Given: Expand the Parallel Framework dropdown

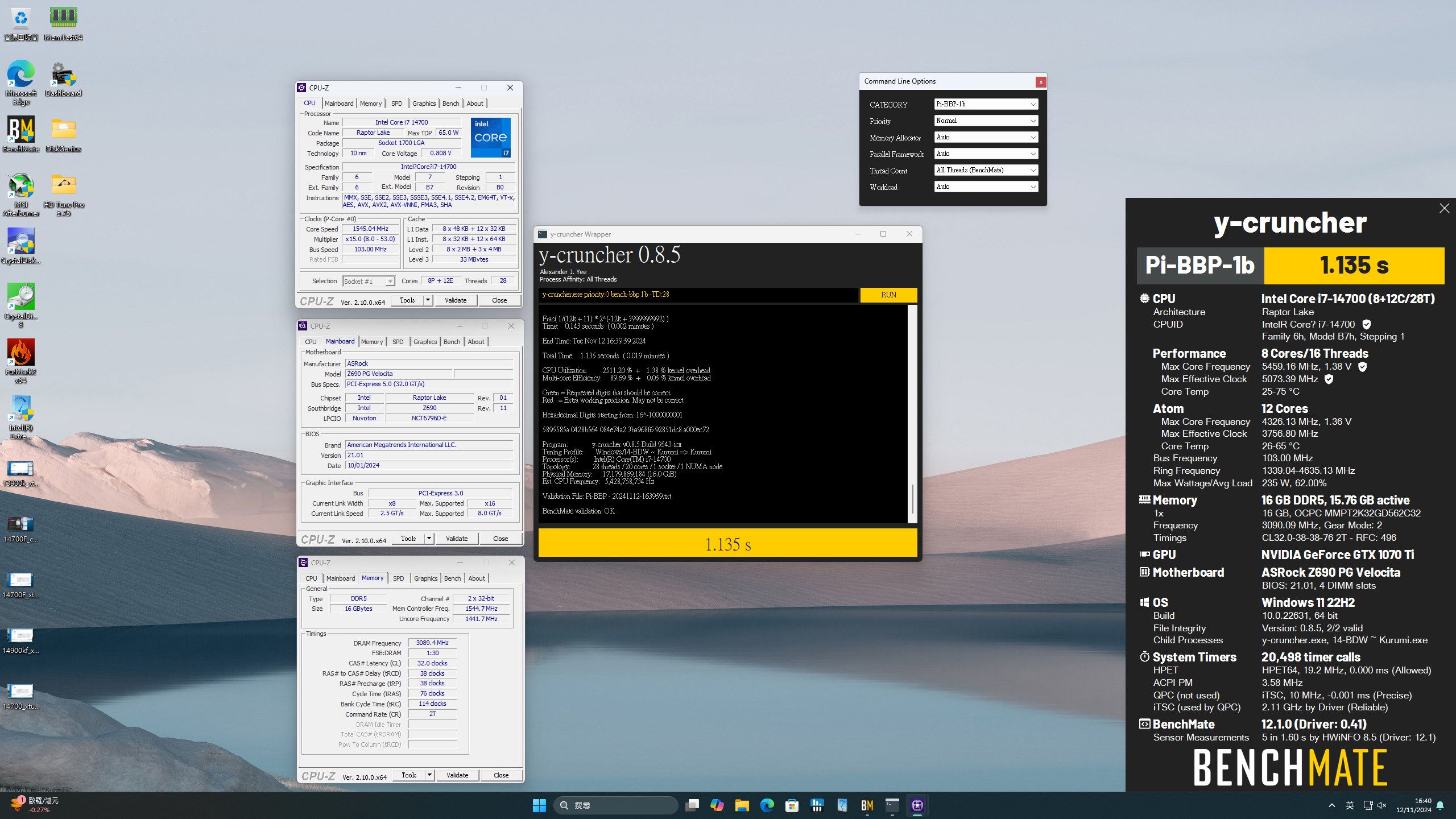Looking at the screenshot, I should click(x=986, y=154).
